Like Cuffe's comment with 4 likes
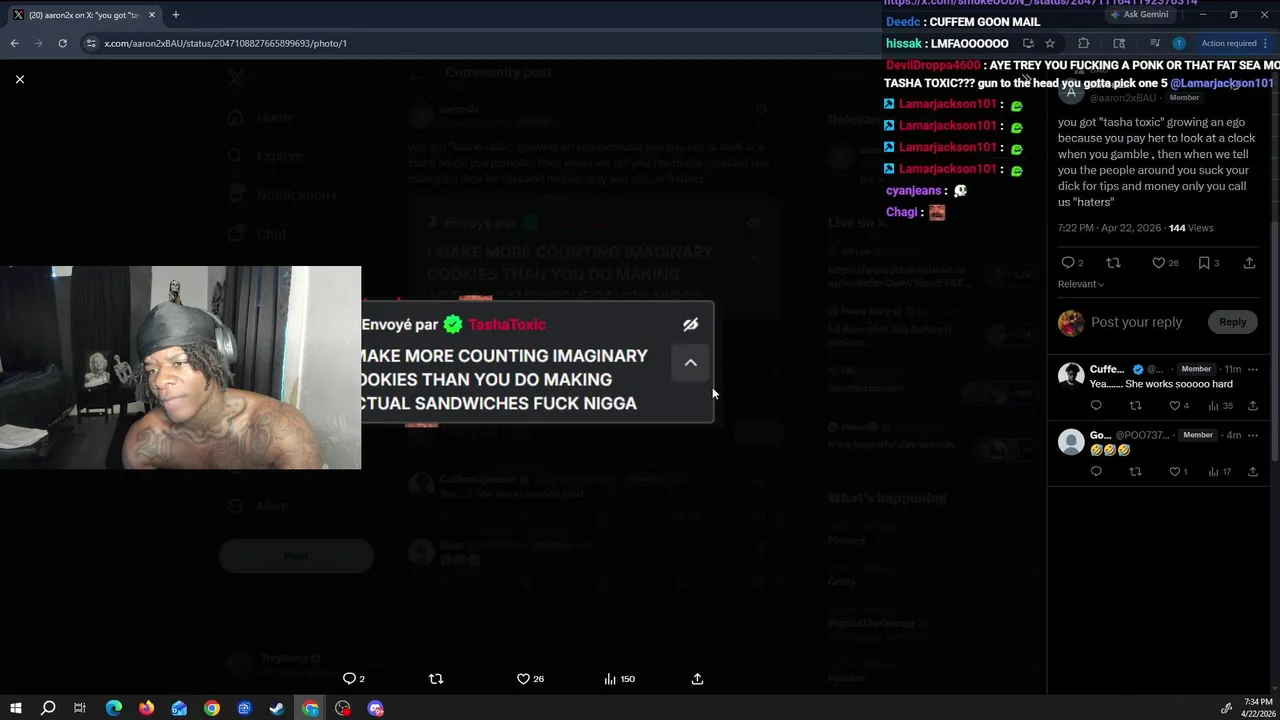 point(1179,406)
